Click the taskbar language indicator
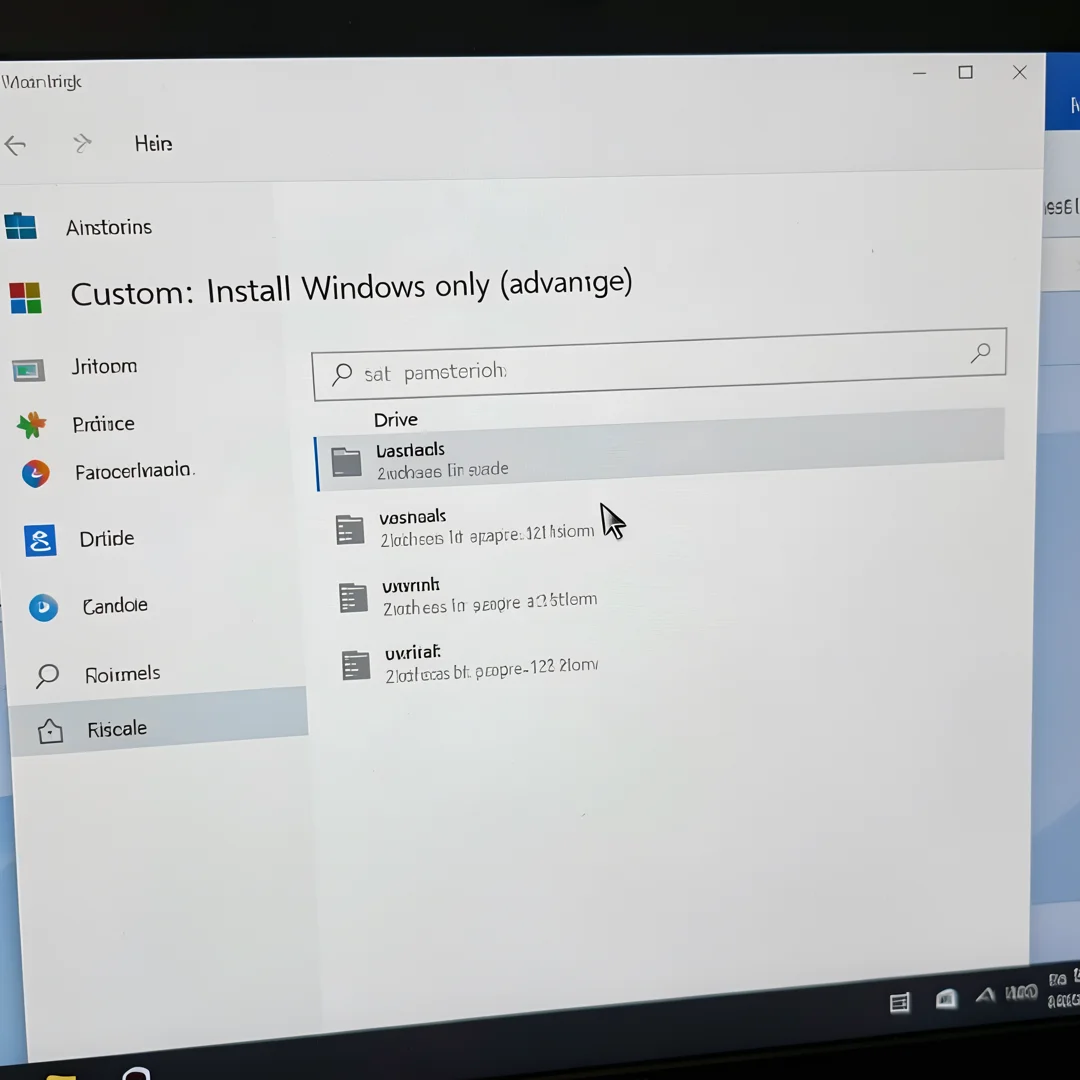 [x=1021, y=992]
